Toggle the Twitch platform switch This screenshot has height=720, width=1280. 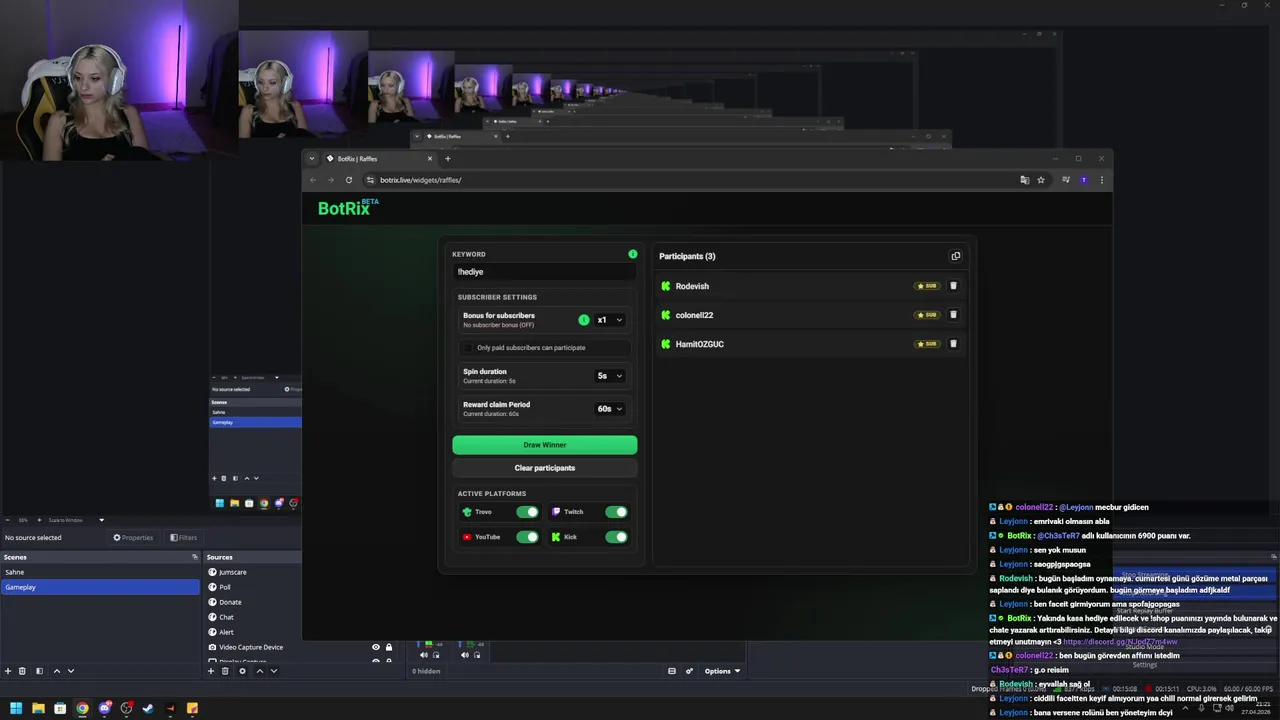616,512
